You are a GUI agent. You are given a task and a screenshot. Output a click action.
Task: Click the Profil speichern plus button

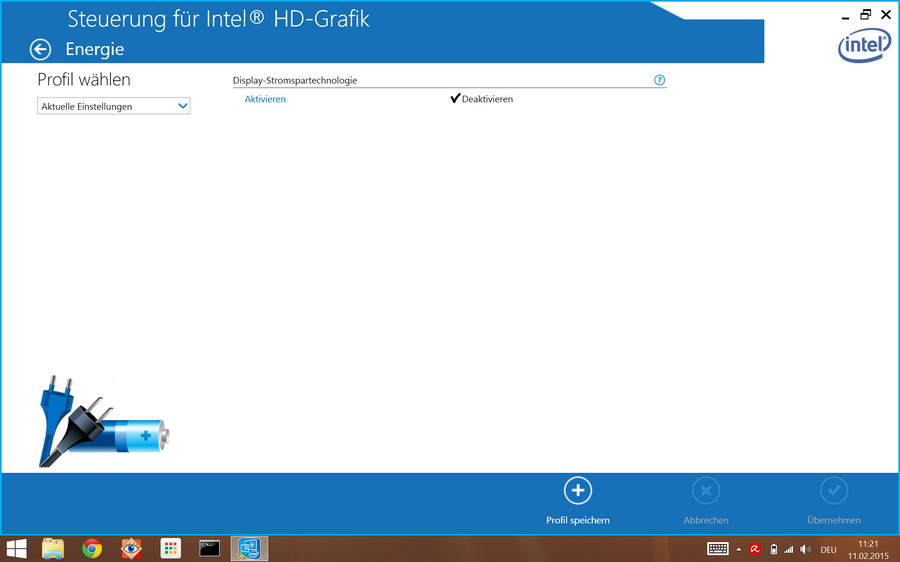coord(578,491)
